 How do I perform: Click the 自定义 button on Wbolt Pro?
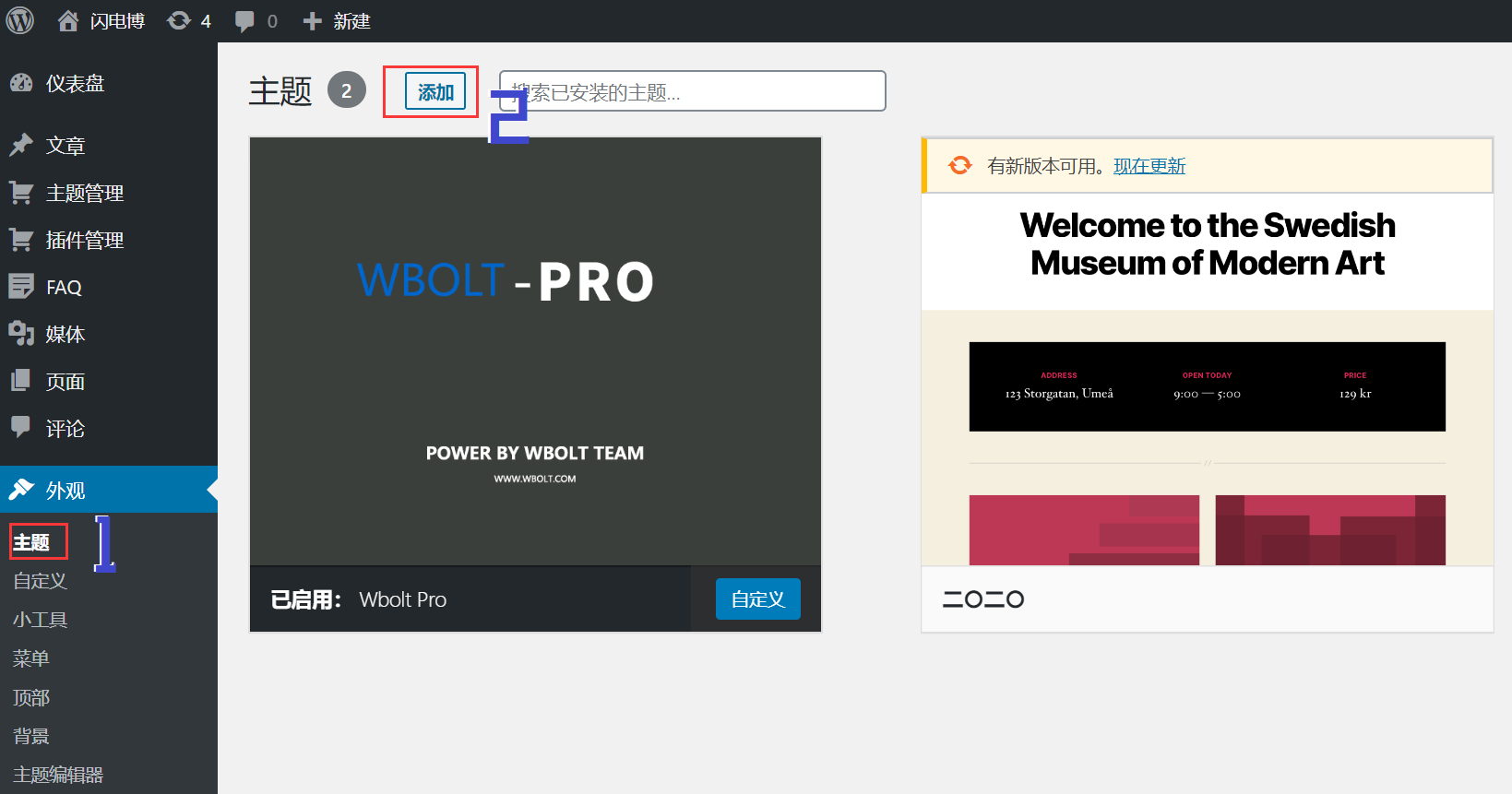point(757,599)
